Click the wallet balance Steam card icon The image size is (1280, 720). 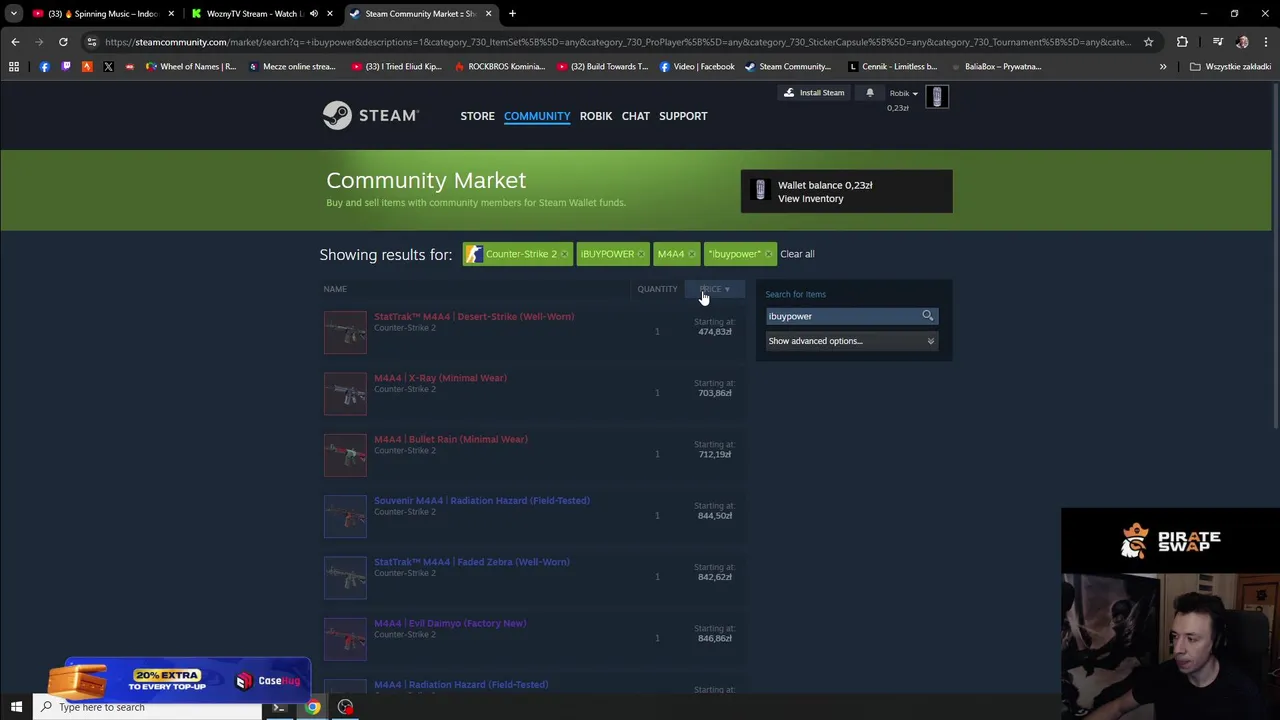[x=760, y=191]
